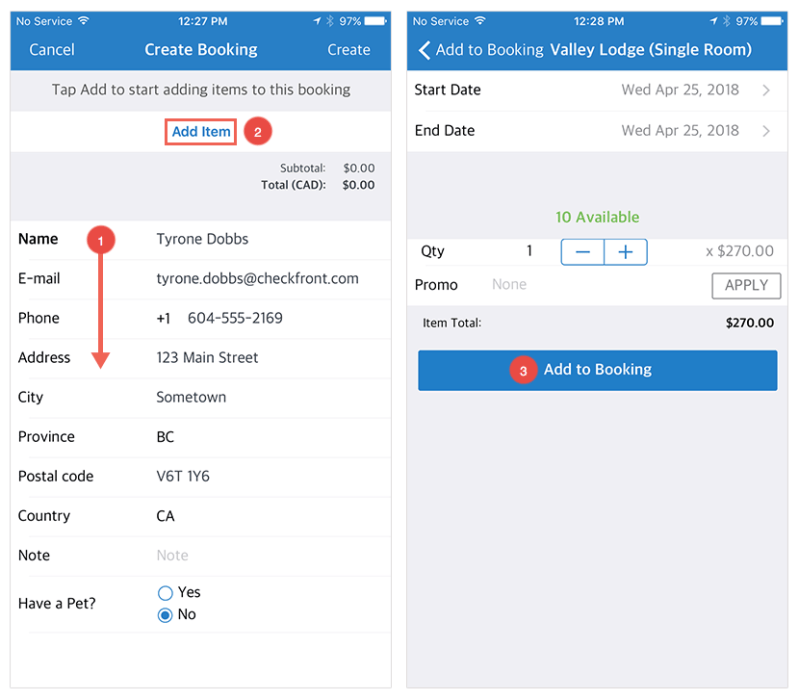Edit the E-mail field value
The image size is (799, 700).
[x=257, y=278]
